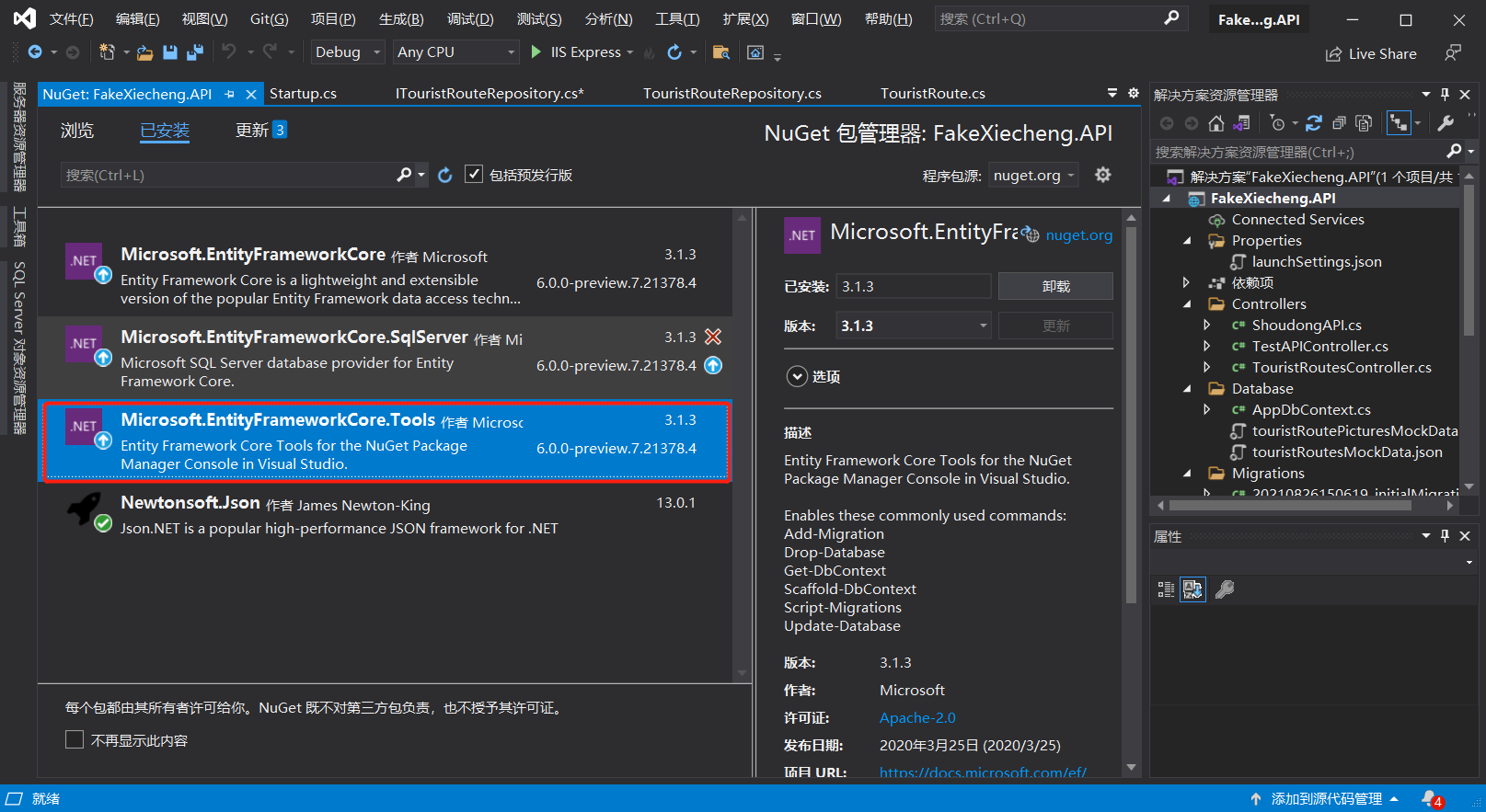Screen dimensions: 1486x812
Task: Collapse the Database folder node
Action: [x=1187, y=389]
